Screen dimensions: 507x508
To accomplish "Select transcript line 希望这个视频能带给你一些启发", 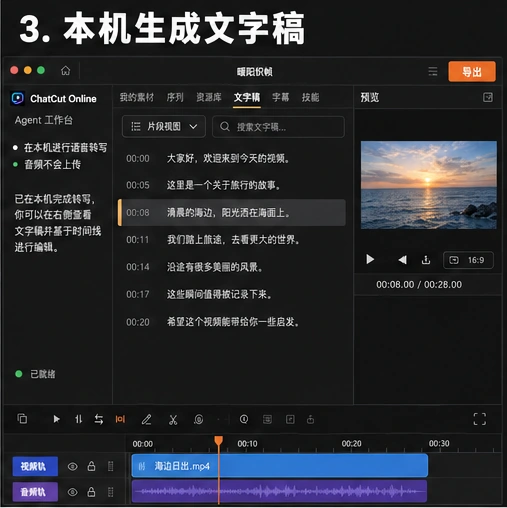I will pos(233,322).
